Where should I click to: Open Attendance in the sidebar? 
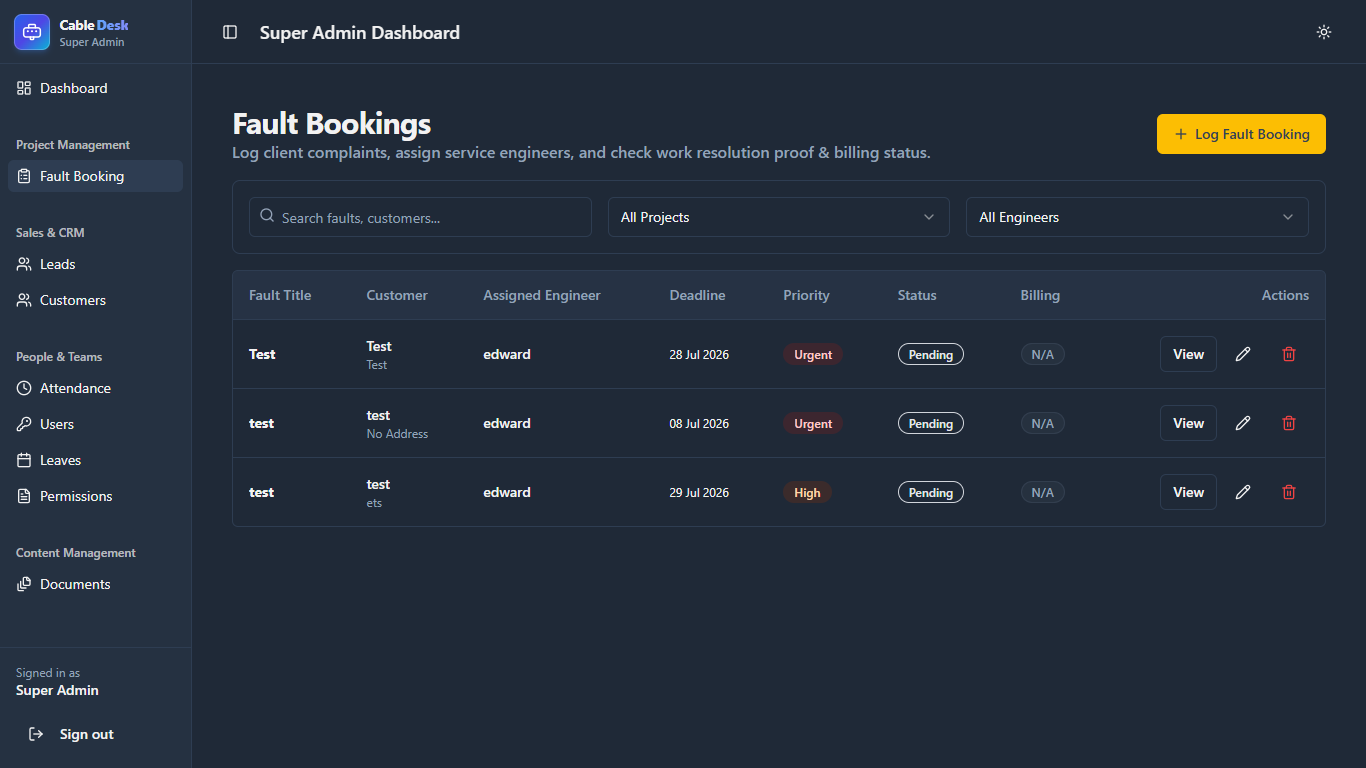point(95,388)
